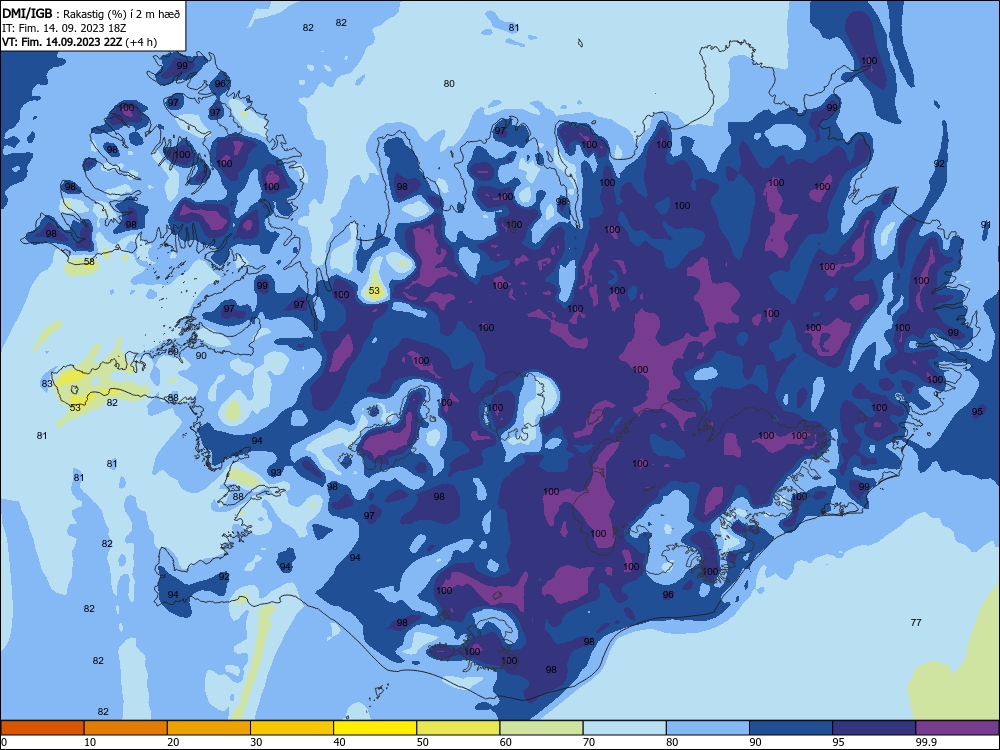Screen dimensions: 1000x750
Task: Click the 30–40 legend color box
Action: click(292, 728)
